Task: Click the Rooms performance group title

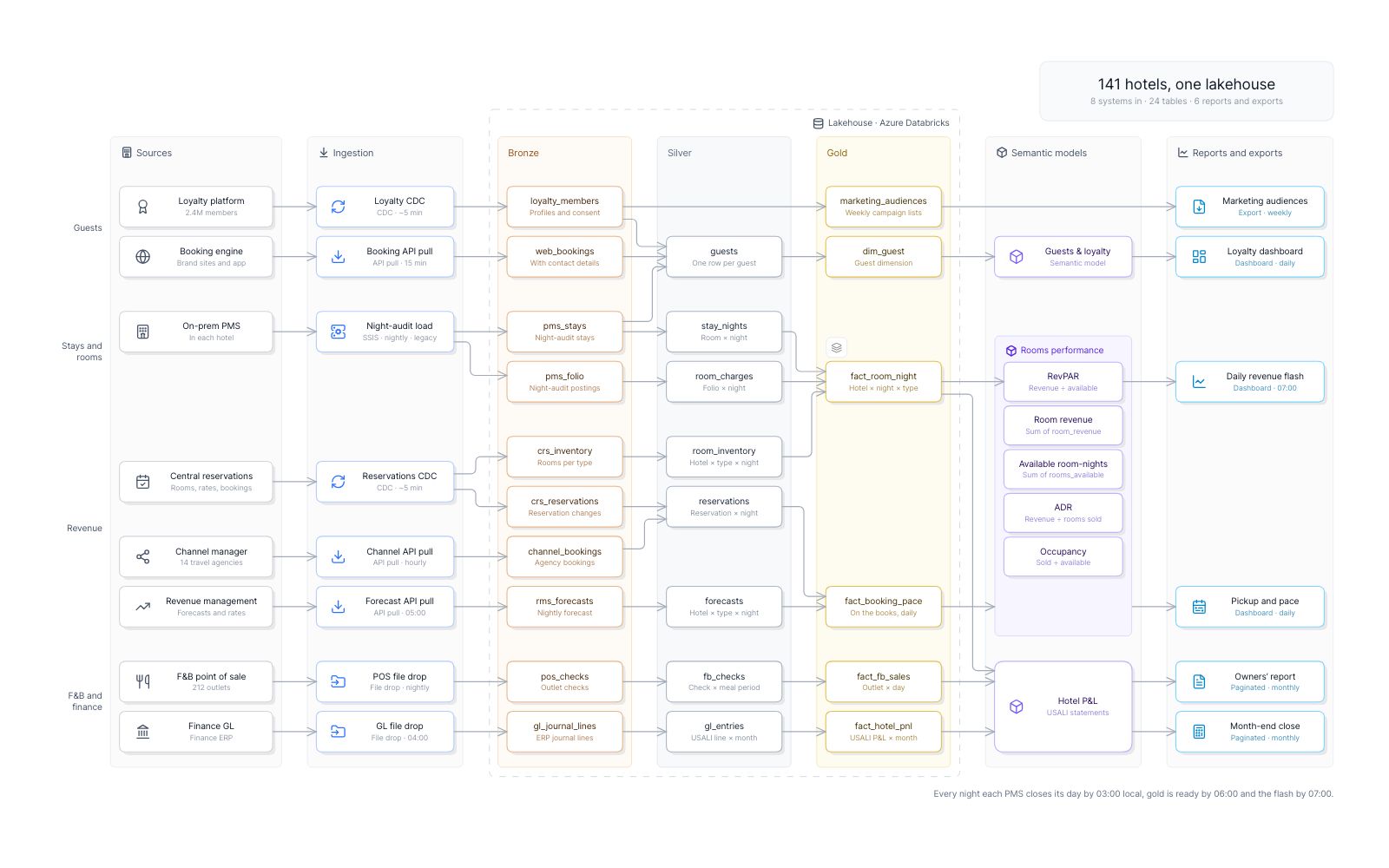Action: [1062, 351]
